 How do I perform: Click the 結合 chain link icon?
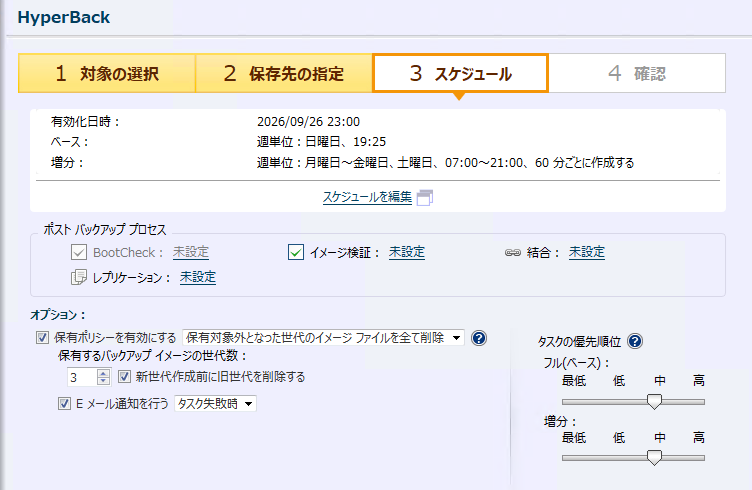513,253
